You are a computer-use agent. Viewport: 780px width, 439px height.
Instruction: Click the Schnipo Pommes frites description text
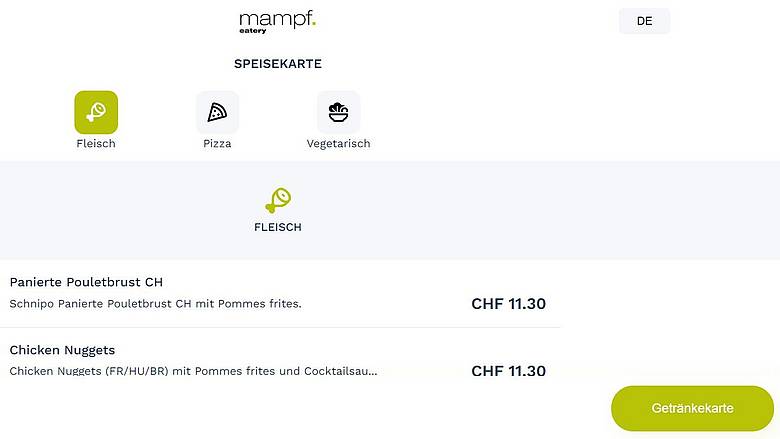coord(155,304)
